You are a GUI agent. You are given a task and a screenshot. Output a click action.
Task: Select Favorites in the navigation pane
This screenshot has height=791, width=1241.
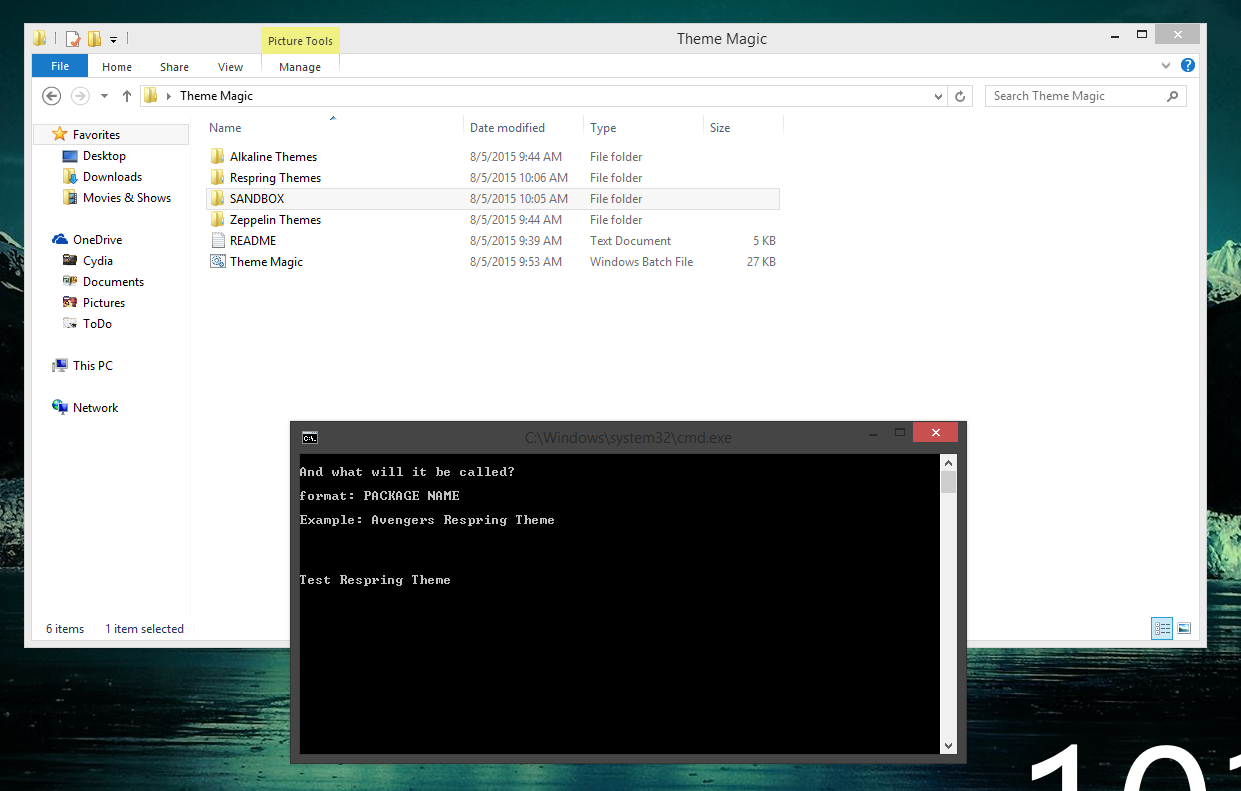96,135
